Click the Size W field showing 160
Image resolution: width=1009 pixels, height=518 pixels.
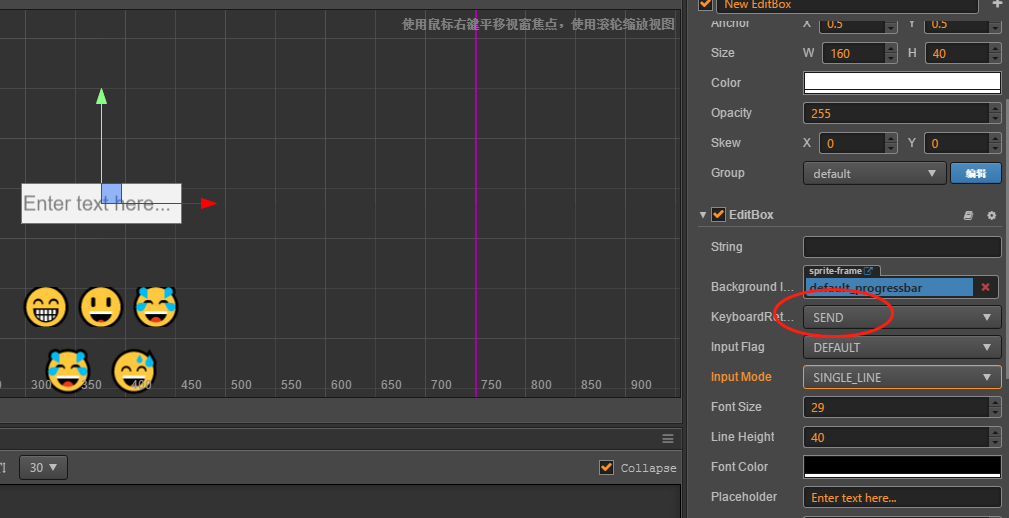point(853,53)
